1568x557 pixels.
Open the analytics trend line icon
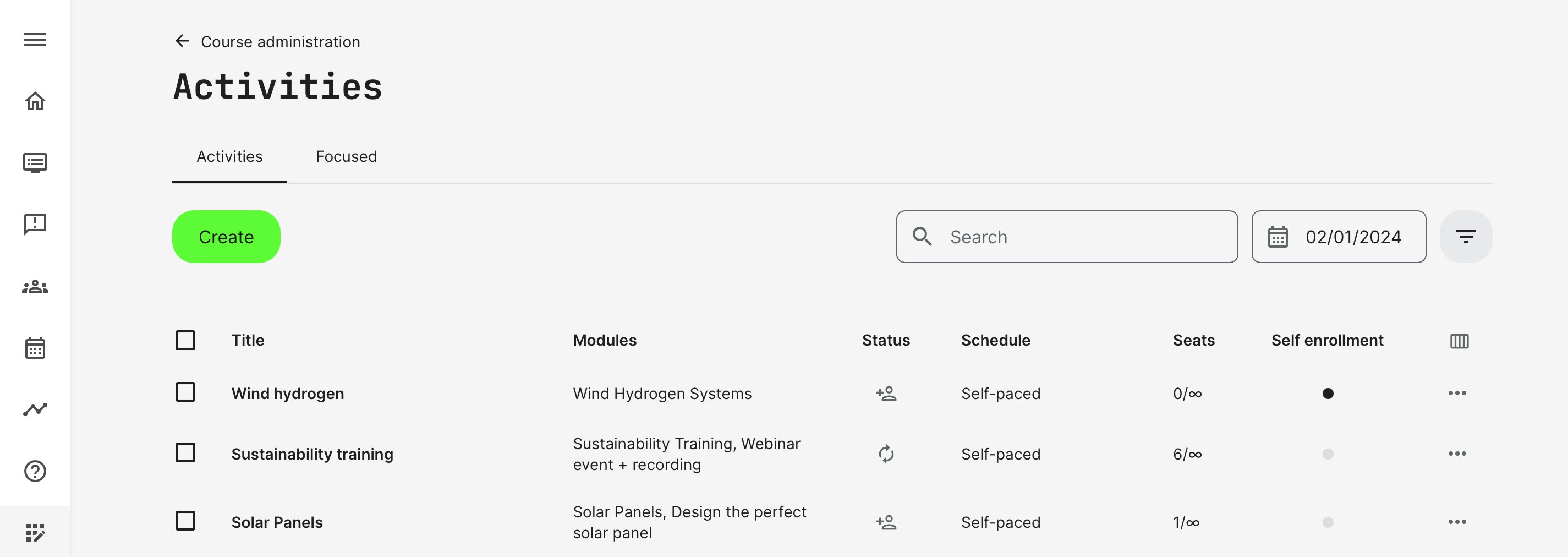[35, 409]
